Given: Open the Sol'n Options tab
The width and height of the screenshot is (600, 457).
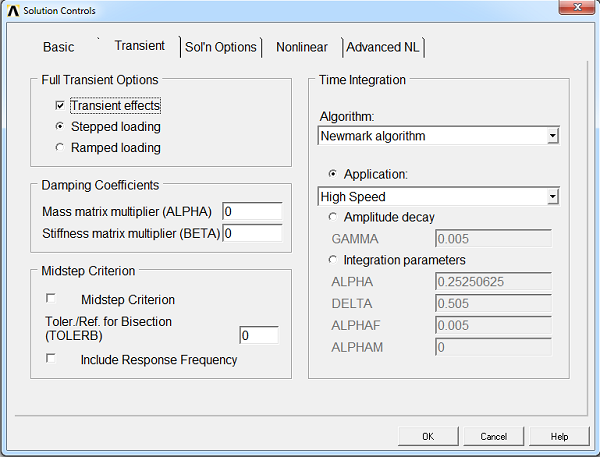Looking at the screenshot, I should (221, 47).
